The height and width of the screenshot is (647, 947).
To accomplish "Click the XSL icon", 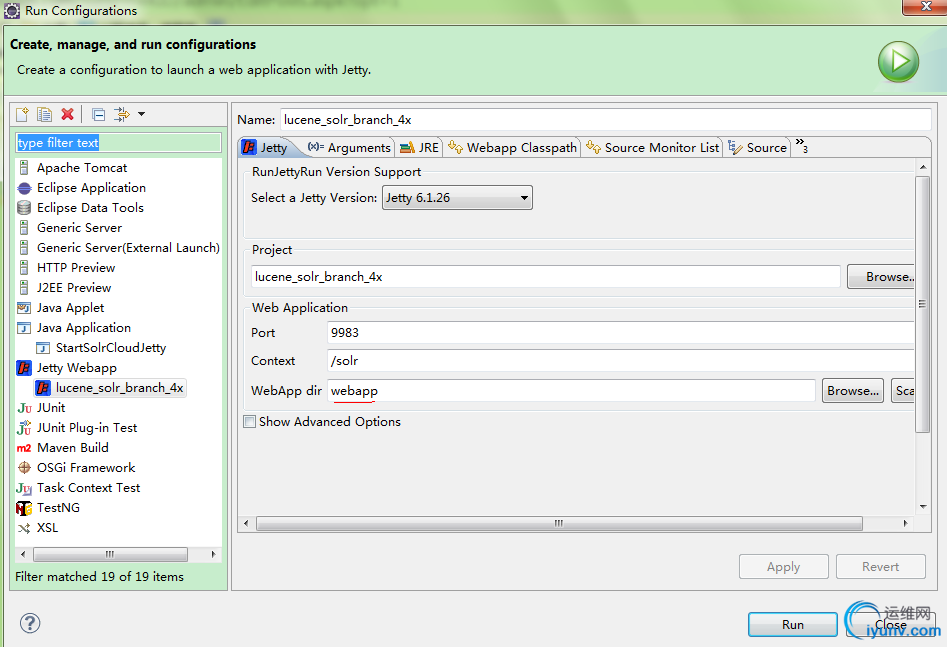I will [24, 528].
